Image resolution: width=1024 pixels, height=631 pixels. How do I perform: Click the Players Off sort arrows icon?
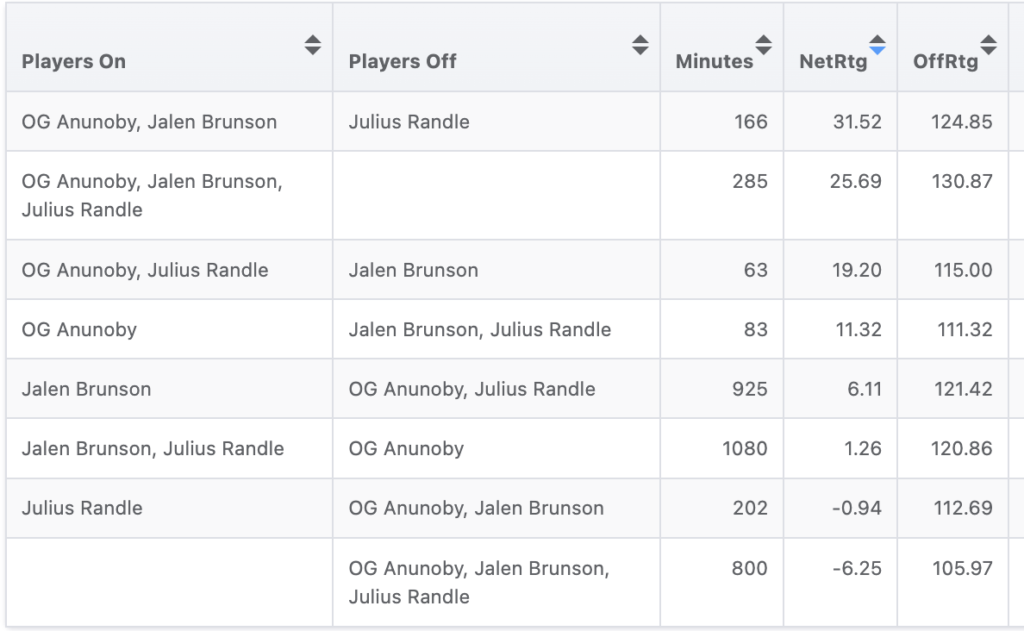[640, 45]
